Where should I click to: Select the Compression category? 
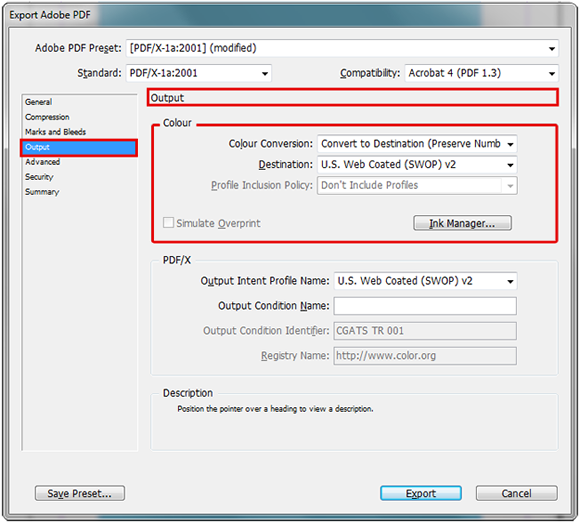tap(47, 117)
